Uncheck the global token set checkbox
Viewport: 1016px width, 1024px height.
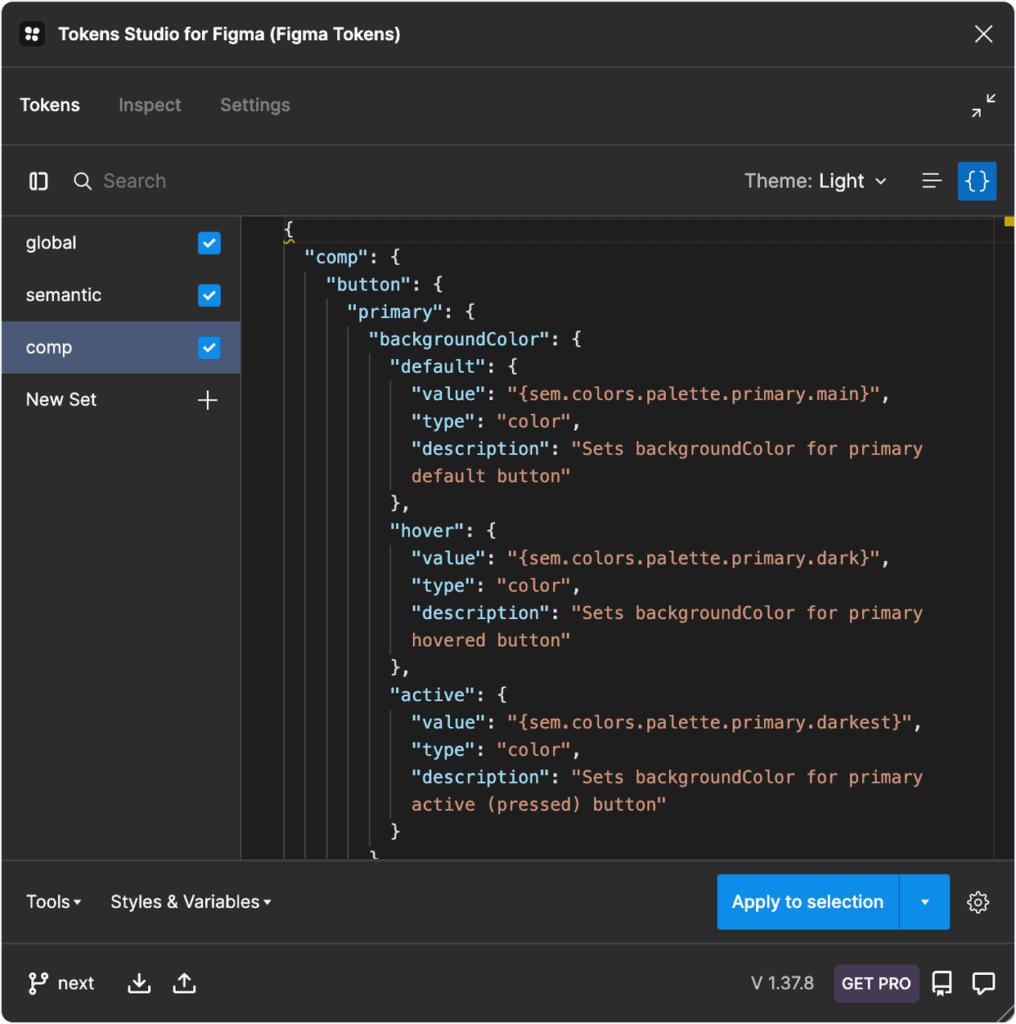coord(209,243)
